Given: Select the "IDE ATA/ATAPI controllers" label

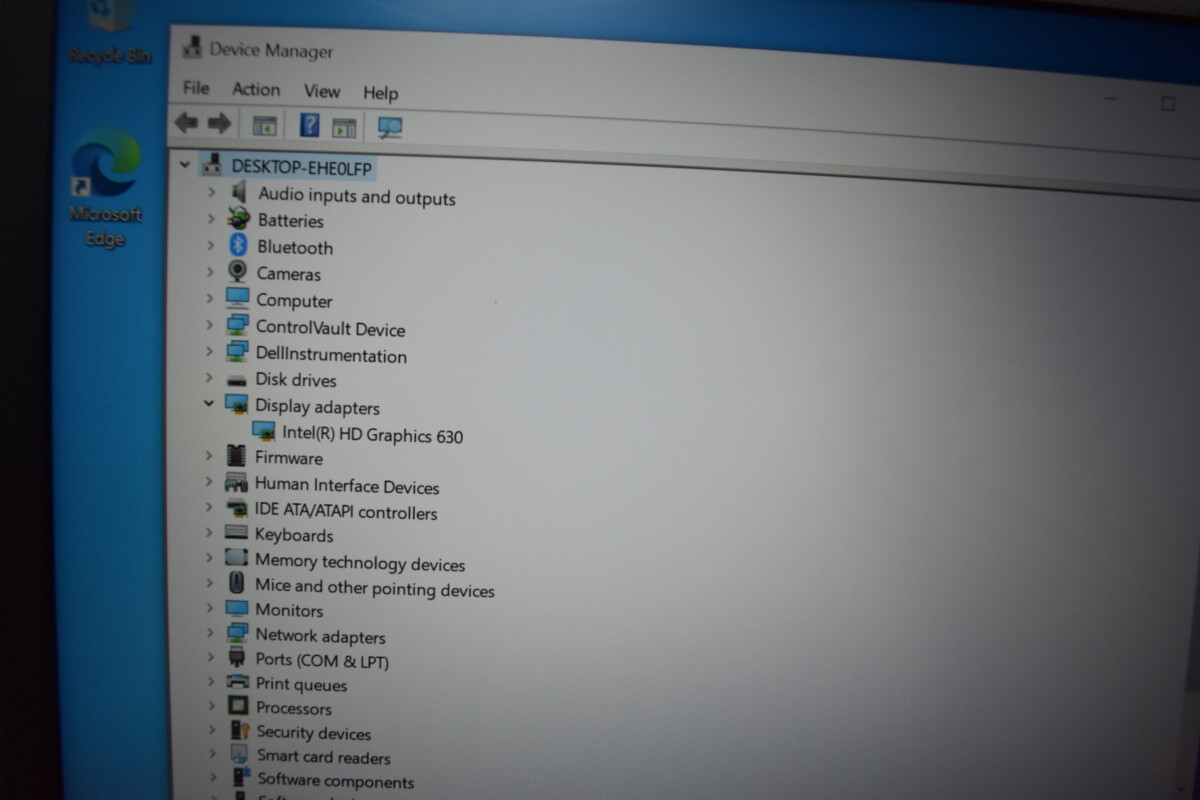Looking at the screenshot, I should [346, 512].
